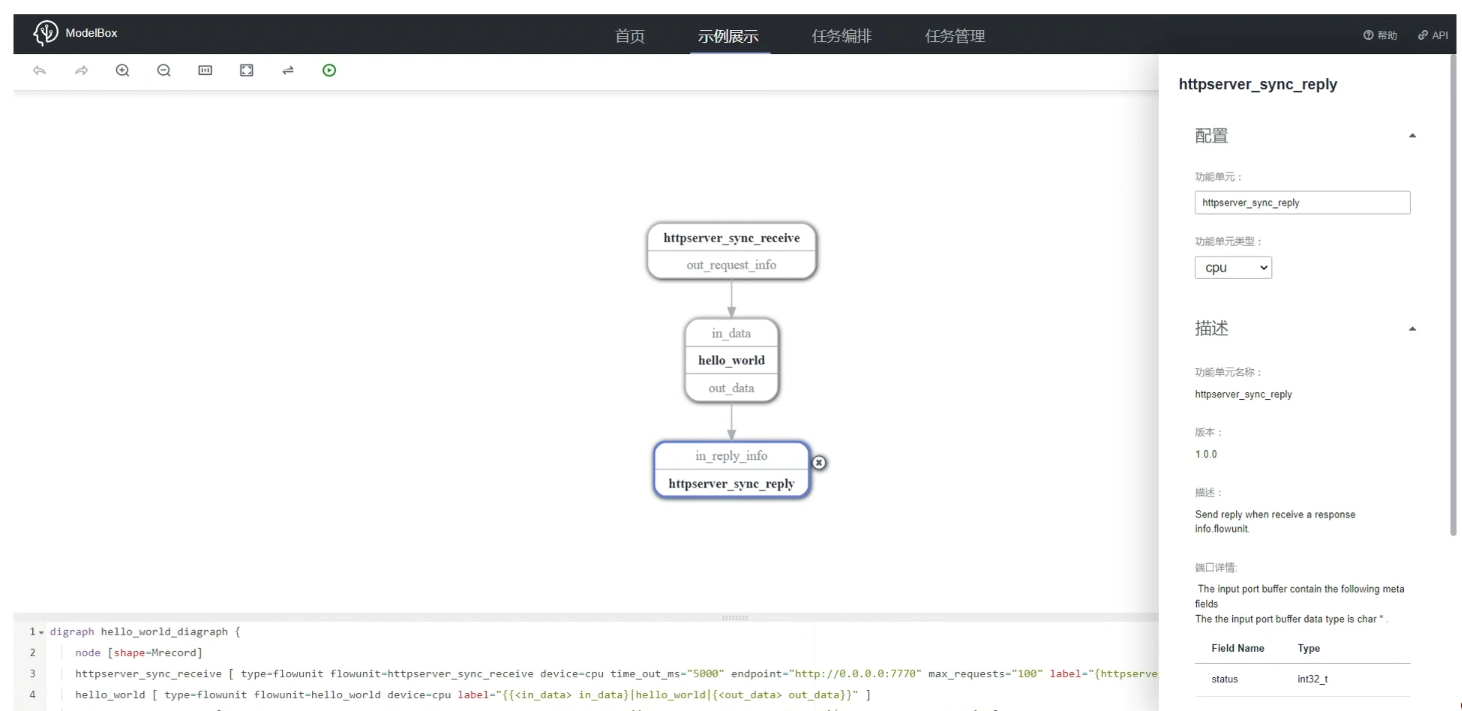Click code line 4 hello_world definition
This screenshot has width=1462, height=711.
pyautogui.click(x=473, y=695)
